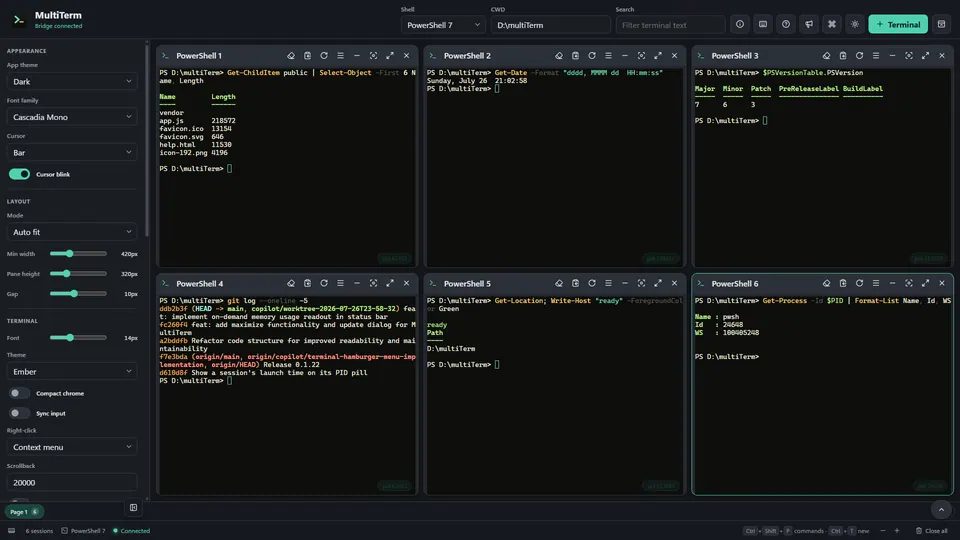The height and width of the screenshot is (540, 960).
Task: Adjust the Gap slider
Action: click(78, 294)
